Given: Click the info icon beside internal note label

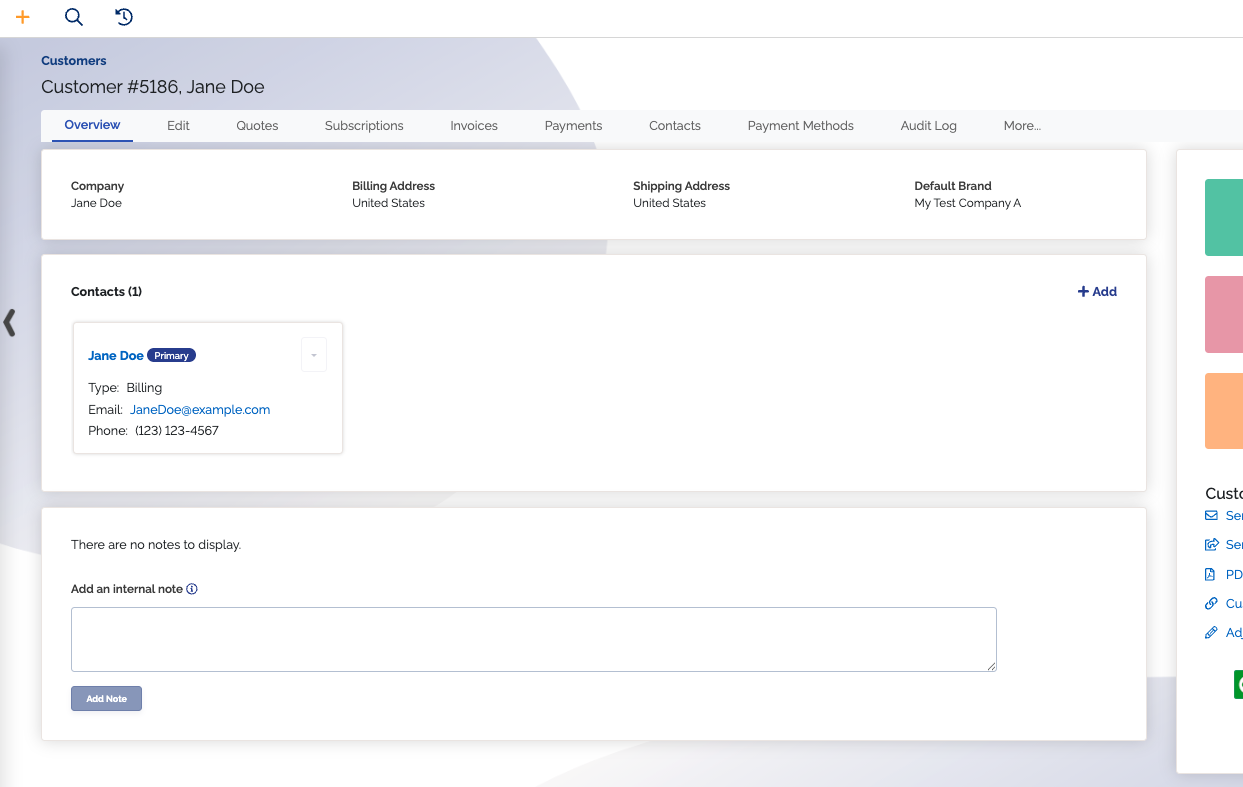Looking at the screenshot, I should click(x=192, y=589).
